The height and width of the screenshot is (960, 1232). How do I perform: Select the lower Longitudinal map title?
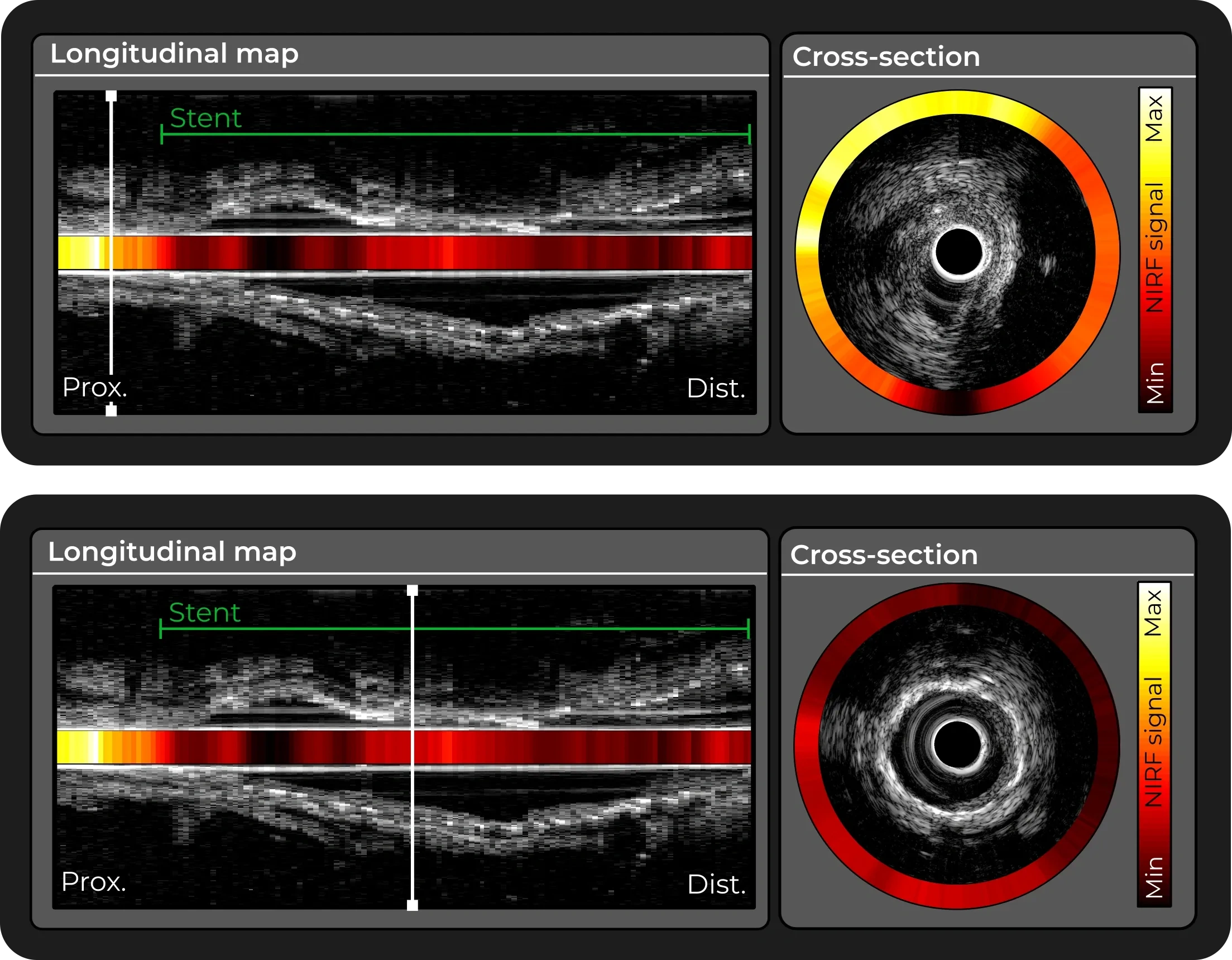point(172,552)
